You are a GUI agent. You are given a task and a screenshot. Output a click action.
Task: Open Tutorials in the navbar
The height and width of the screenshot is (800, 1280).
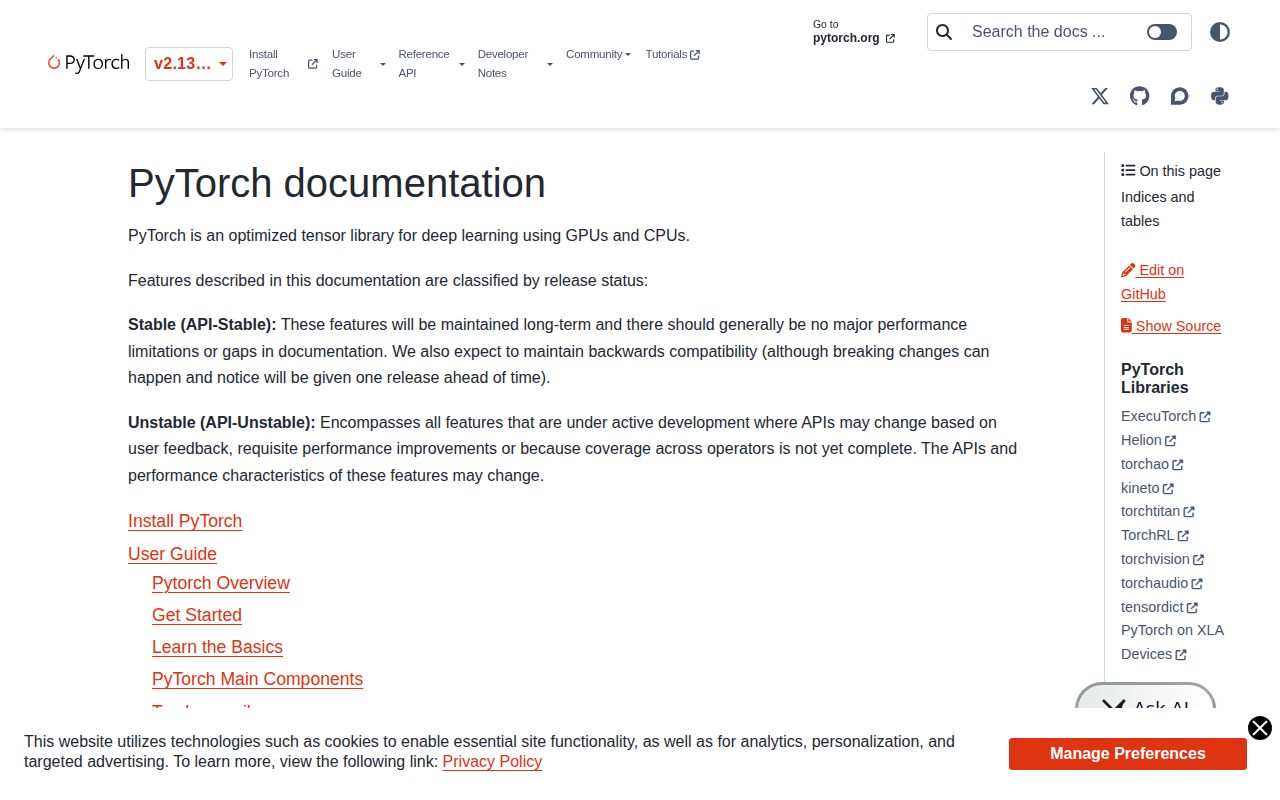point(673,54)
